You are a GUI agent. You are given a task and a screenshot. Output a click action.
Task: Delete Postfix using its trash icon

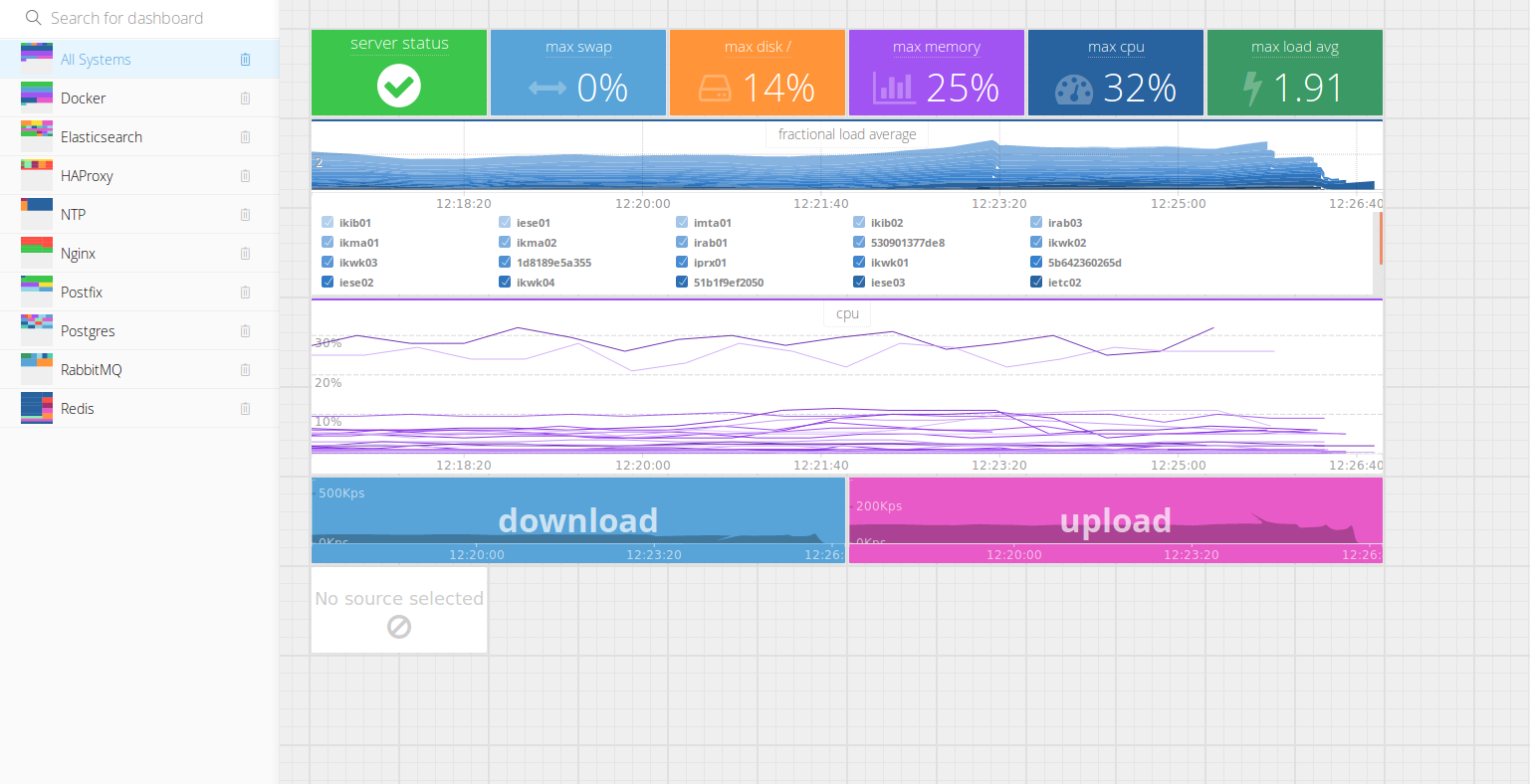tap(245, 293)
